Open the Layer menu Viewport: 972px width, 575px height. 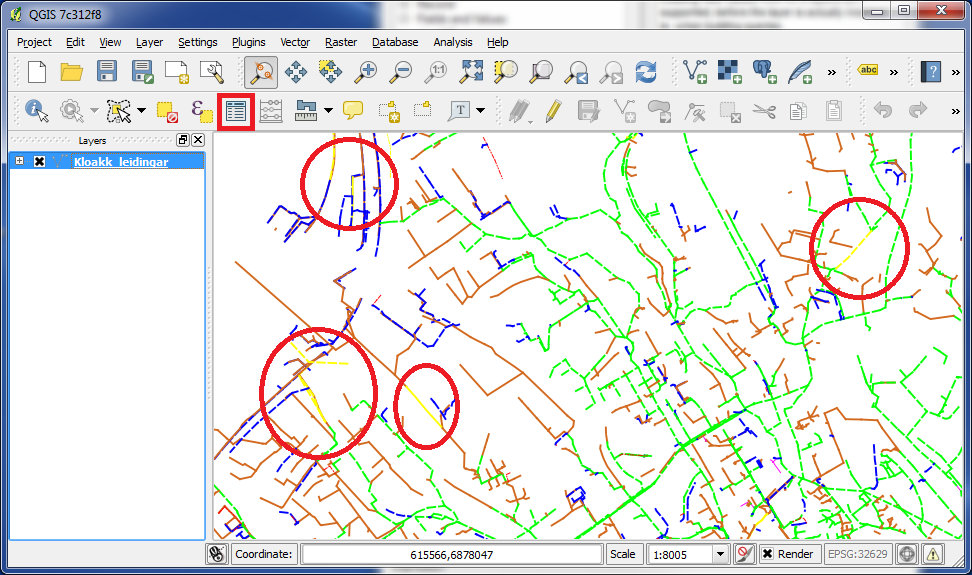click(x=149, y=42)
